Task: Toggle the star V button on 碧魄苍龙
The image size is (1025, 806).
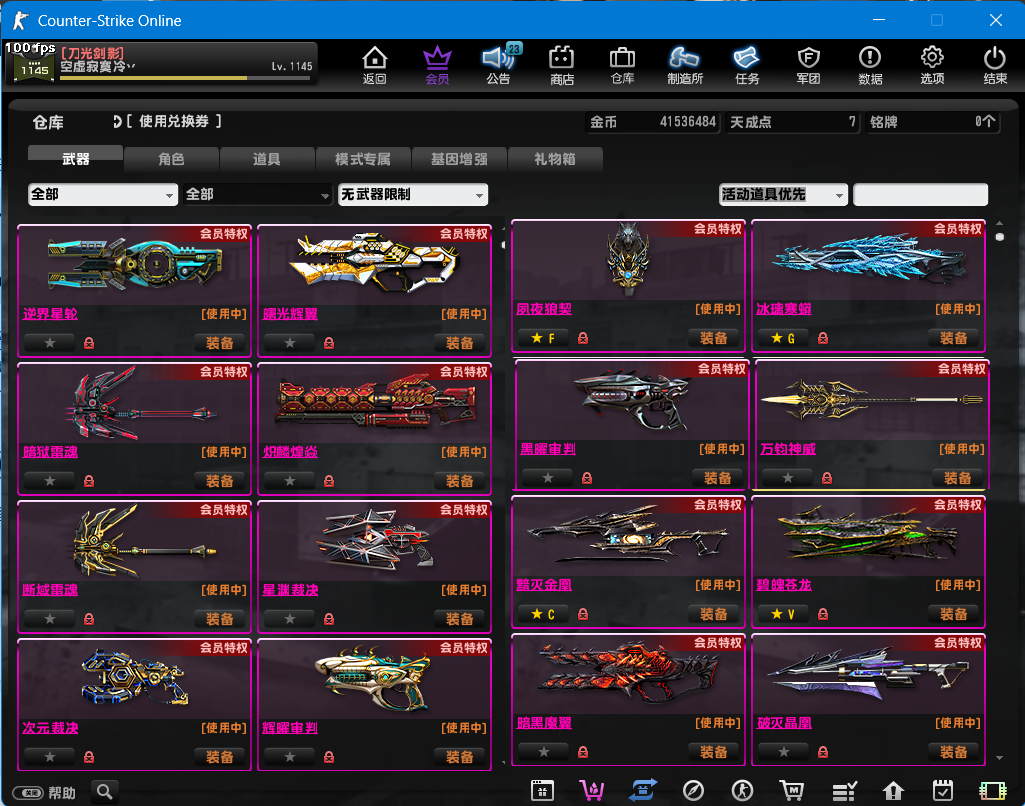Action: click(x=783, y=614)
